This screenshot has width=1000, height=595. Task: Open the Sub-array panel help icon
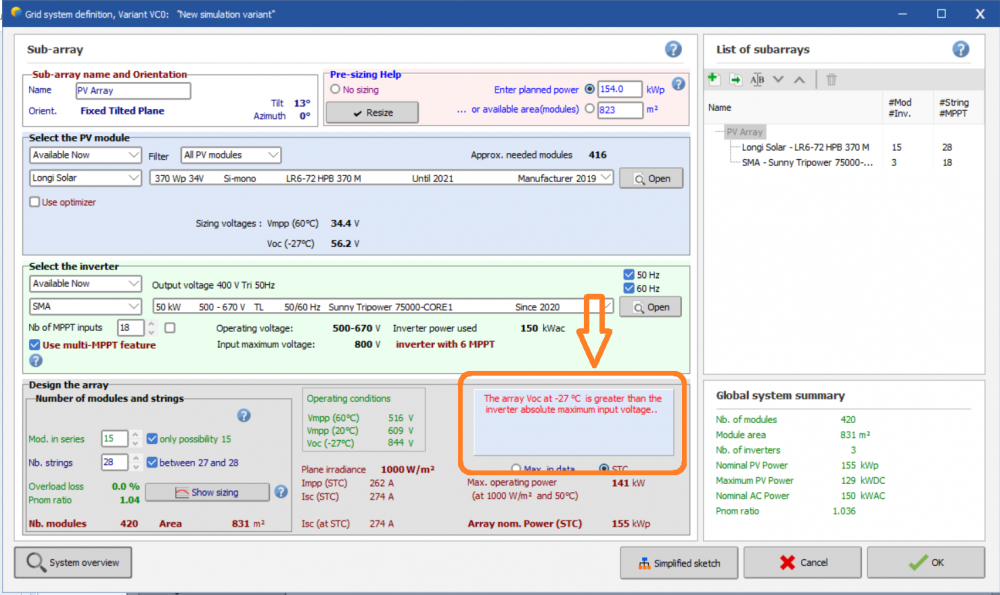click(673, 49)
